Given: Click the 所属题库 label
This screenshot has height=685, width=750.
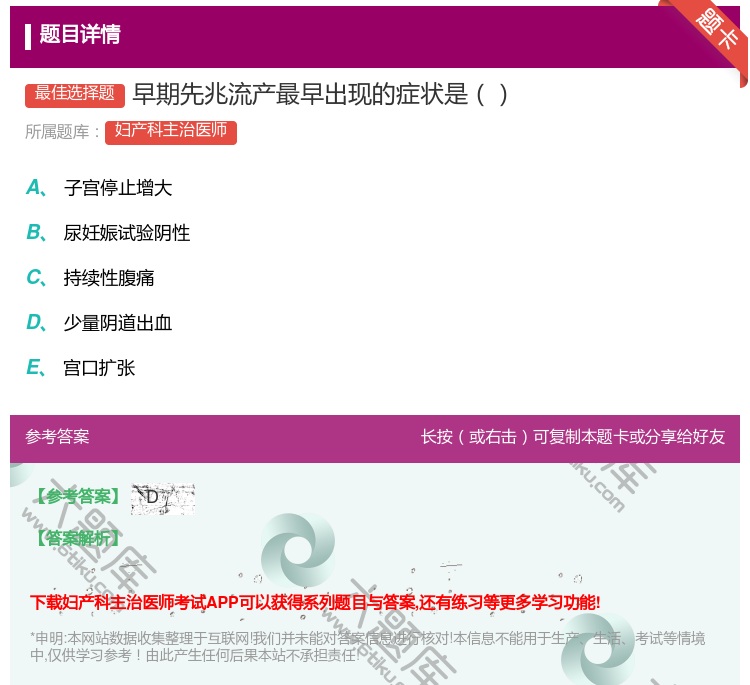Looking at the screenshot, I should [62, 132].
